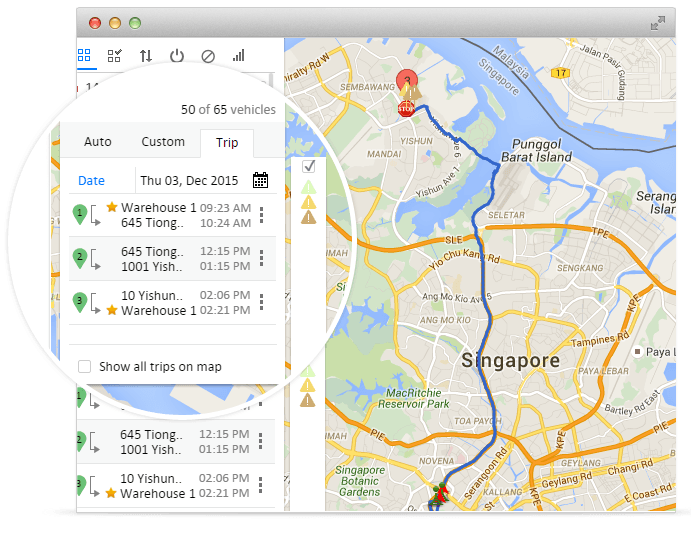Select the Trip tab
This screenshot has width=691, height=550.
(227, 143)
